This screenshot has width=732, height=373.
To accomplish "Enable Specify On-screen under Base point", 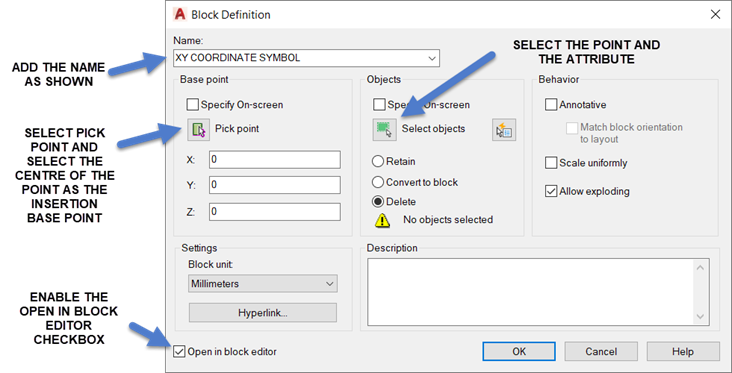I will tap(192, 105).
